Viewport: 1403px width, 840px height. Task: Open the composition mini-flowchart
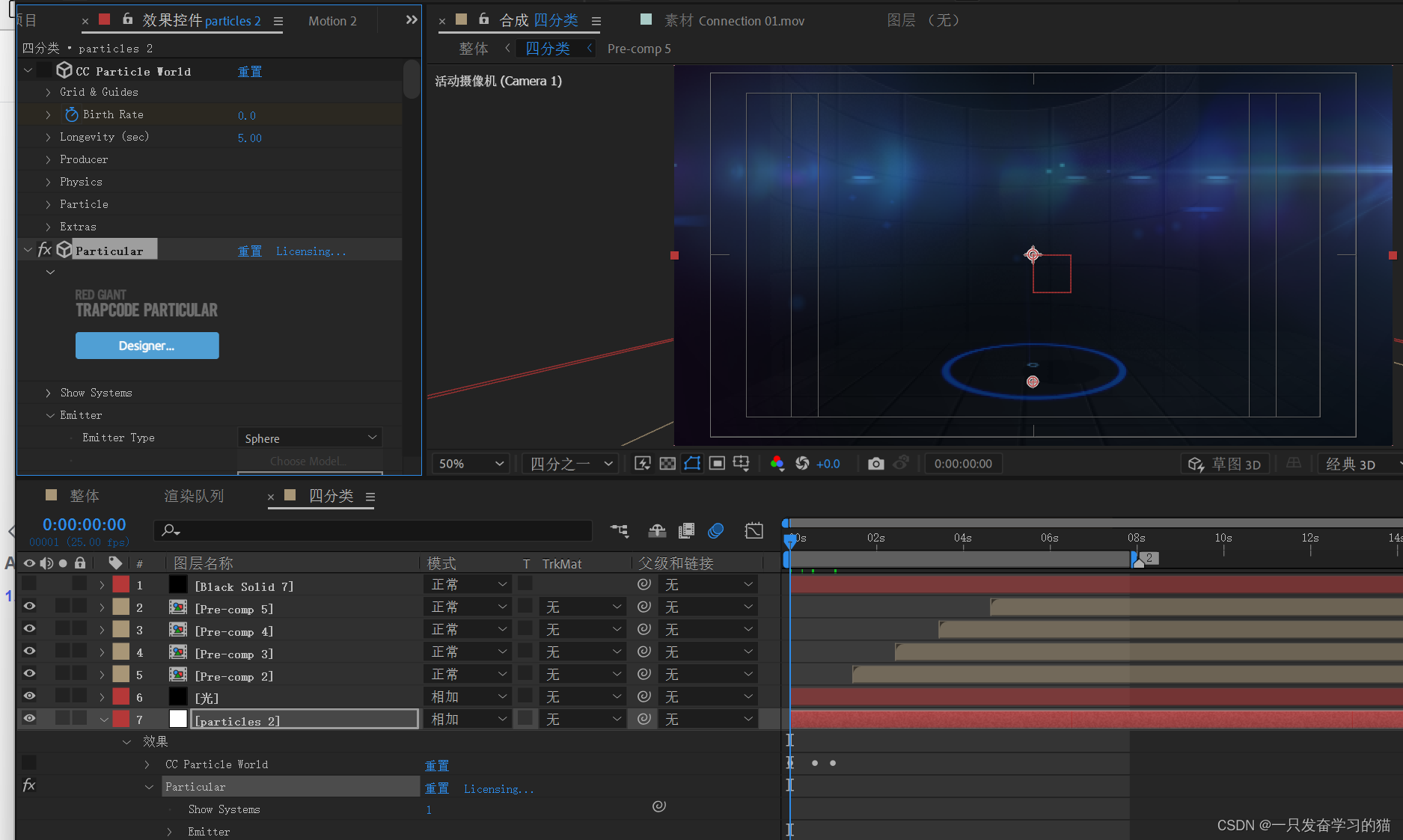pyautogui.click(x=620, y=531)
